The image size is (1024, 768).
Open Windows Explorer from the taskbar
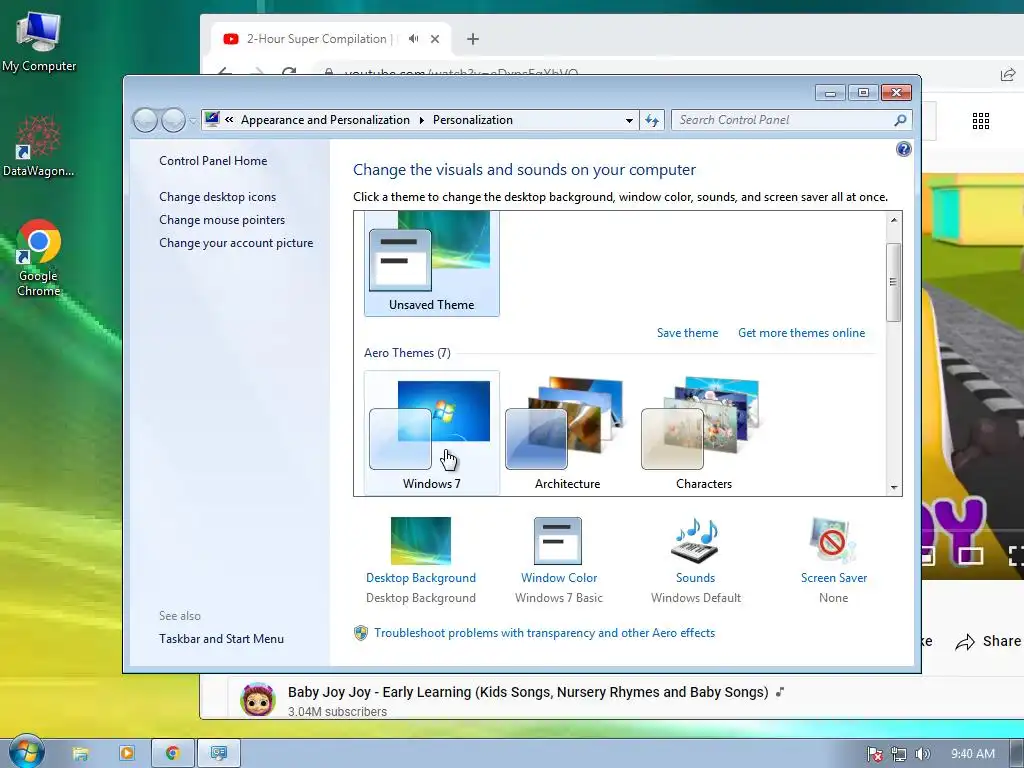(80, 754)
